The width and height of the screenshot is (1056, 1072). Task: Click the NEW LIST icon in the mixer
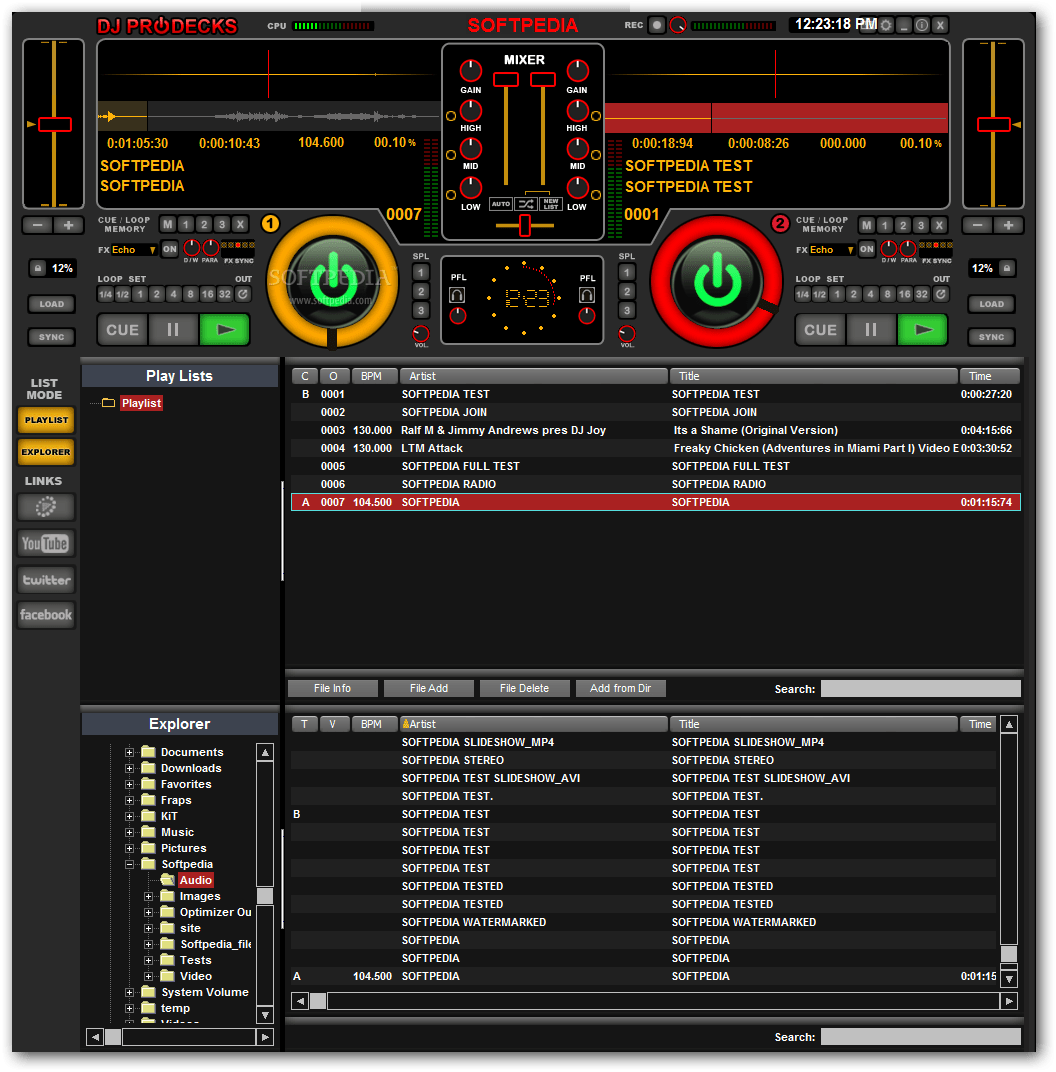coord(551,204)
